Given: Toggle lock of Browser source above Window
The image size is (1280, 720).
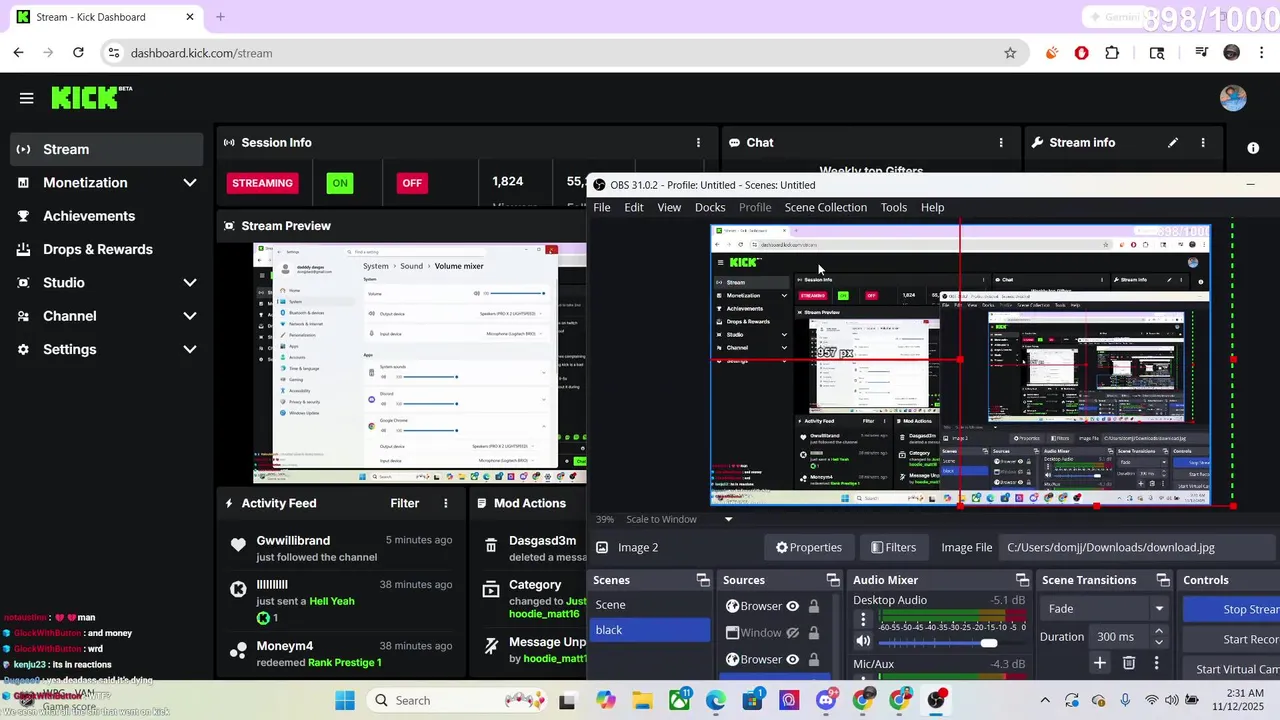Looking at the screenshot, I should click(x=814, y=606).
